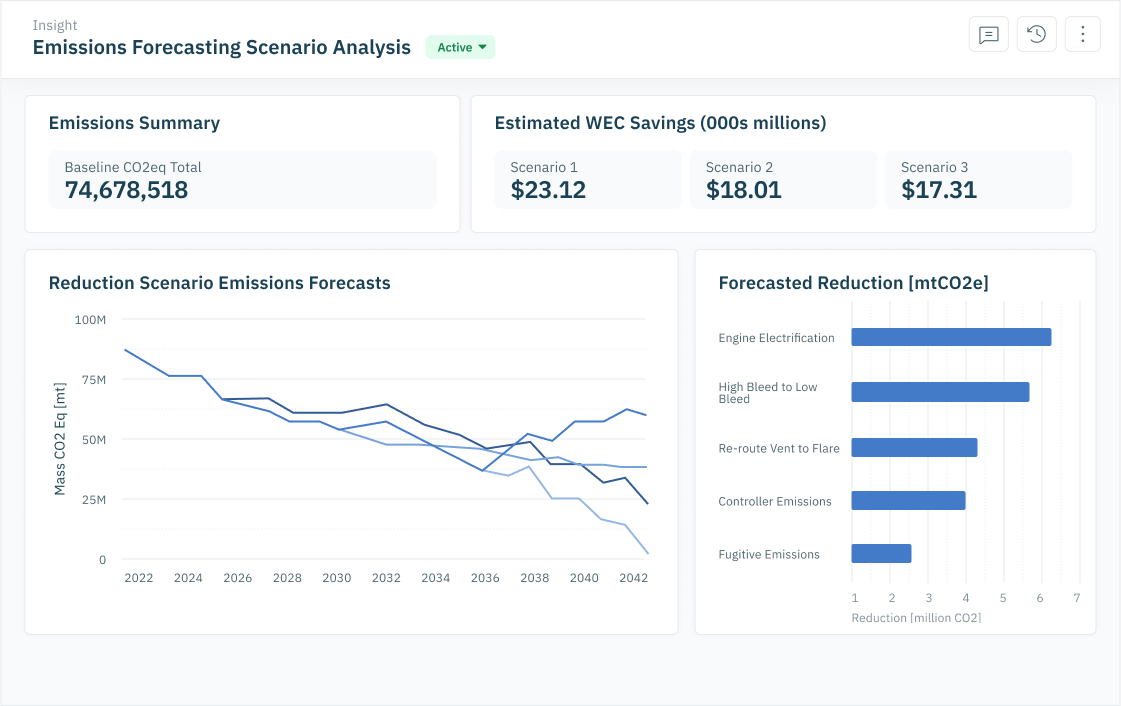Click the 2042 x-axis label
The image size is (1121, 706).
click(633, 578)
